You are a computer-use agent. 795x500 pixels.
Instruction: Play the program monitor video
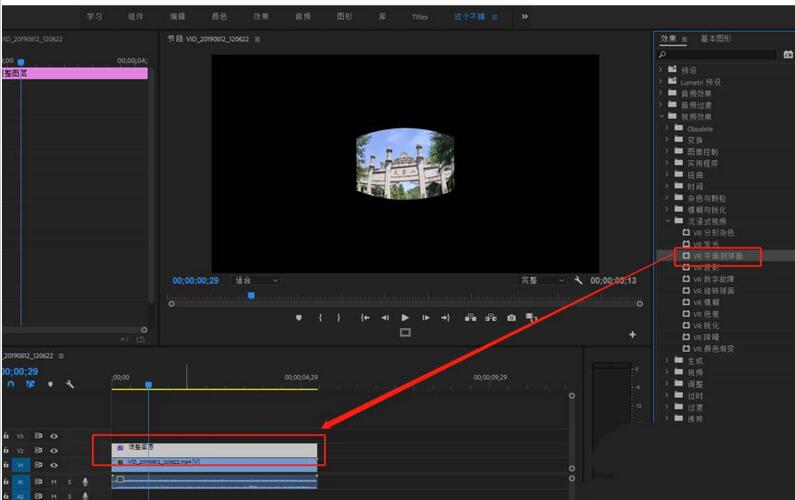pos(405,317)
